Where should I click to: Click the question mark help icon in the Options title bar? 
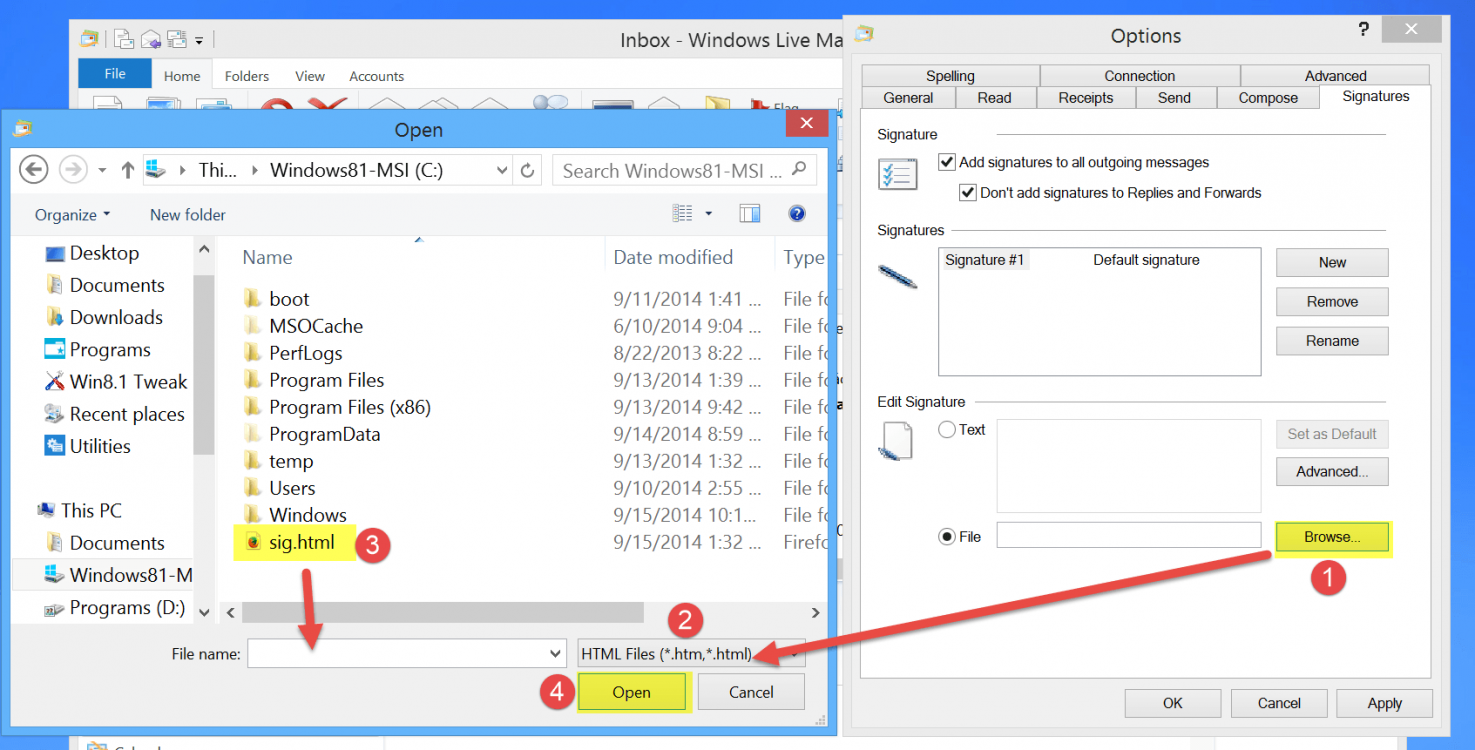point(1364,30)
